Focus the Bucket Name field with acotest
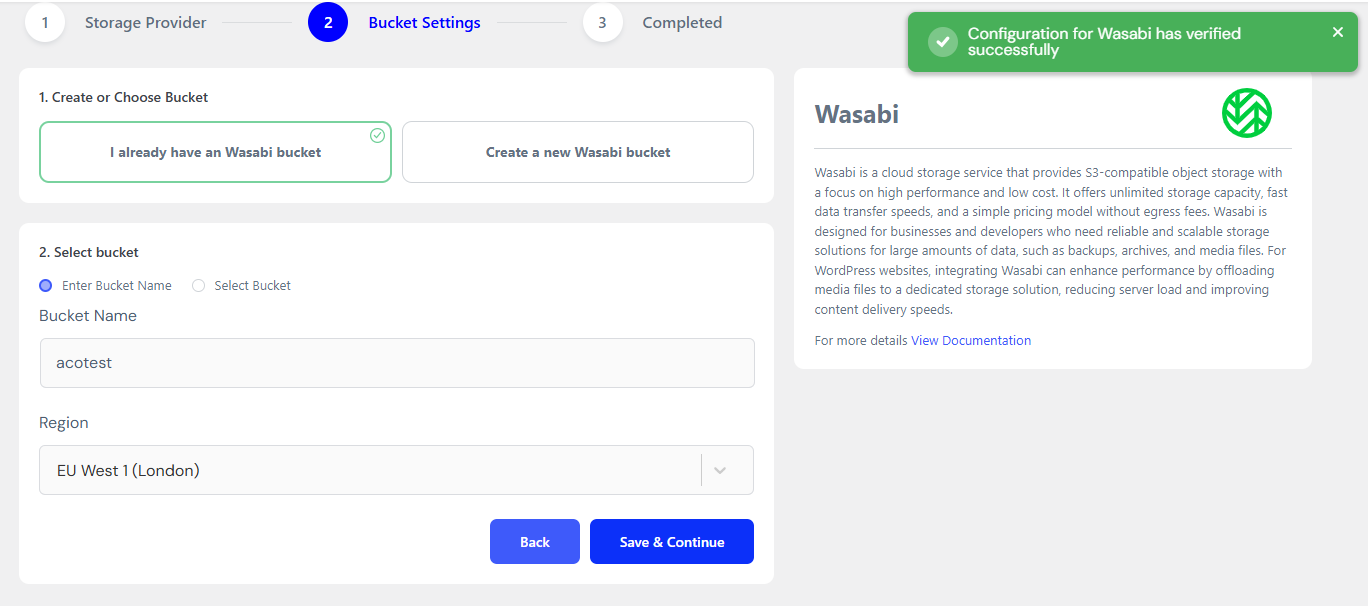The width and height of the screenshot is (1368, 606). (x=397, y=363)
